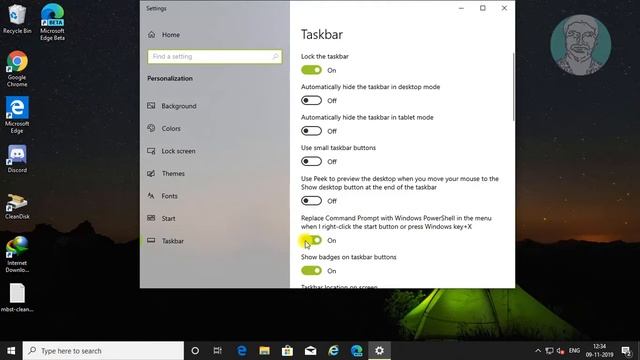Open the Action Center notifications icon
This screenshot has width=640, height=360.
(x=626, y=351)
